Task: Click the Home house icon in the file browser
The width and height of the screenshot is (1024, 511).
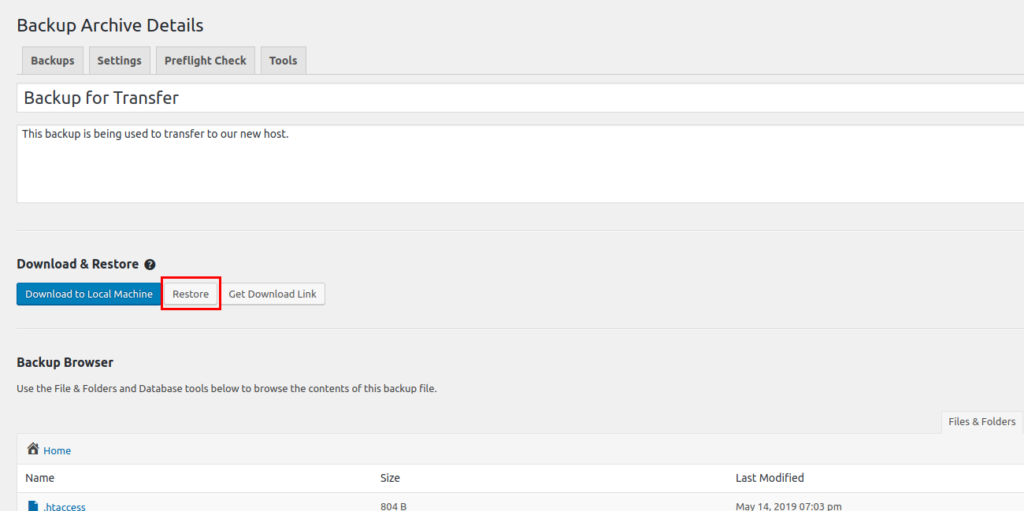Action: tap(33, 450)
